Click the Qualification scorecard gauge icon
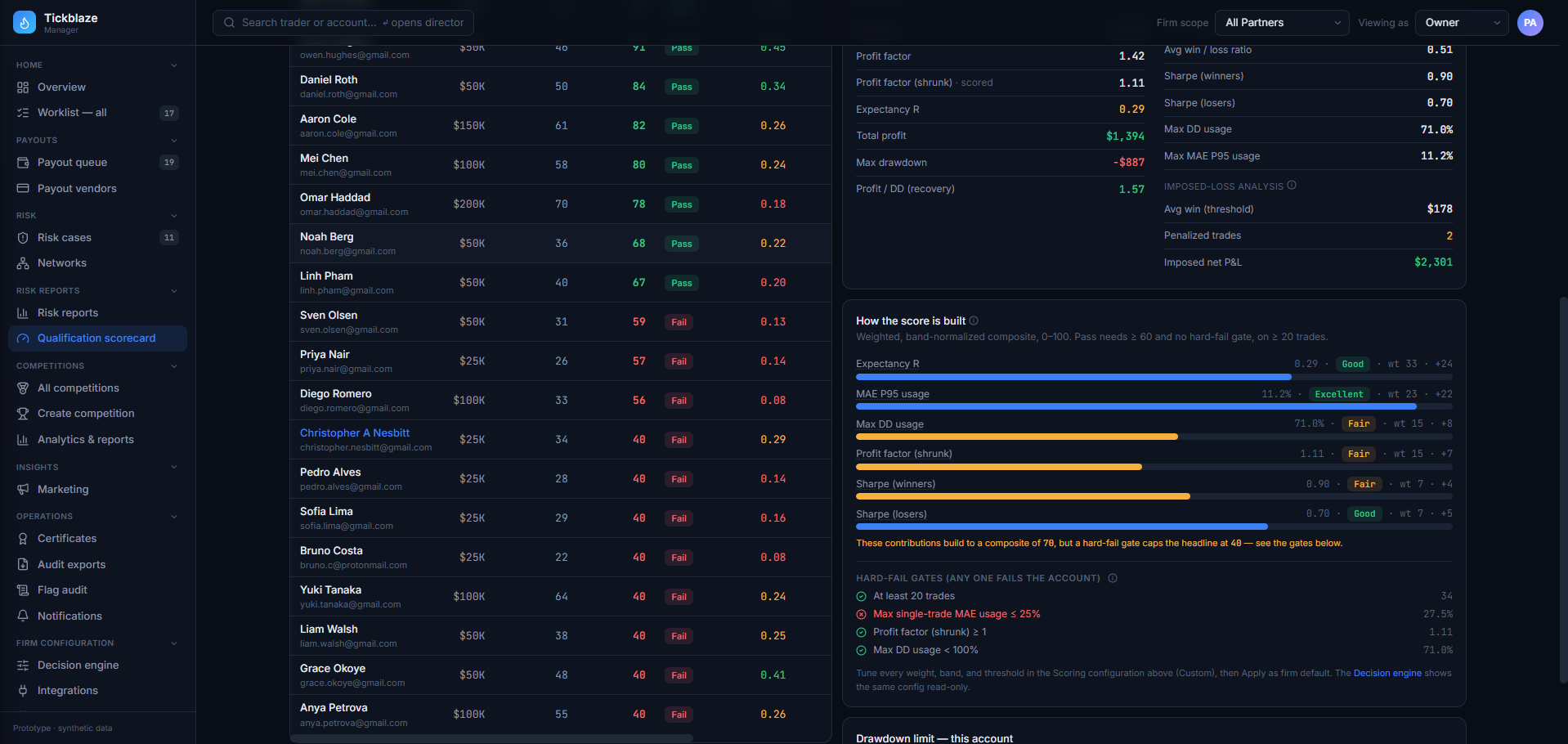 point(23,338)
